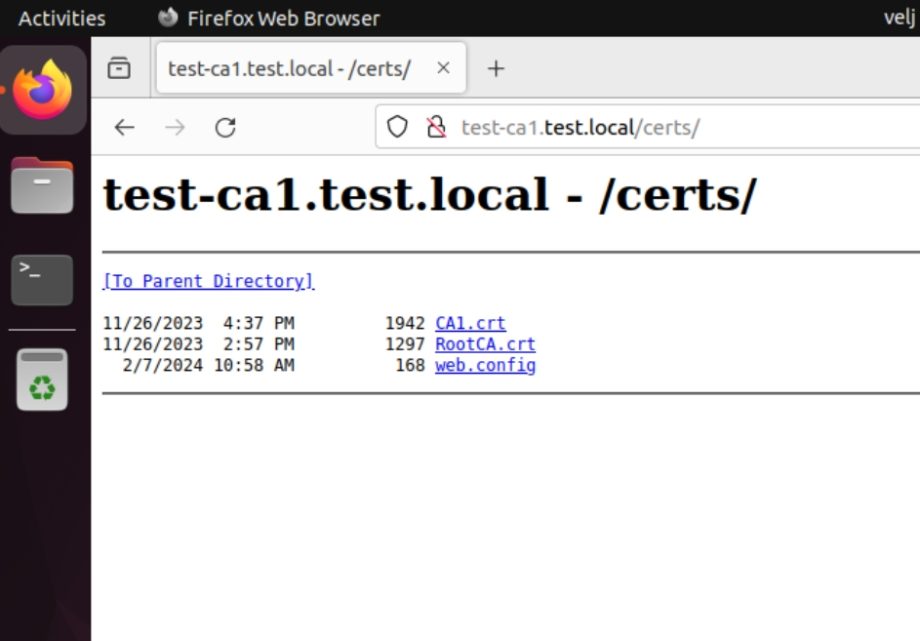920x641 pixels.
Task: Navigate using the To Parent Directory link
Action: [207, 281]
